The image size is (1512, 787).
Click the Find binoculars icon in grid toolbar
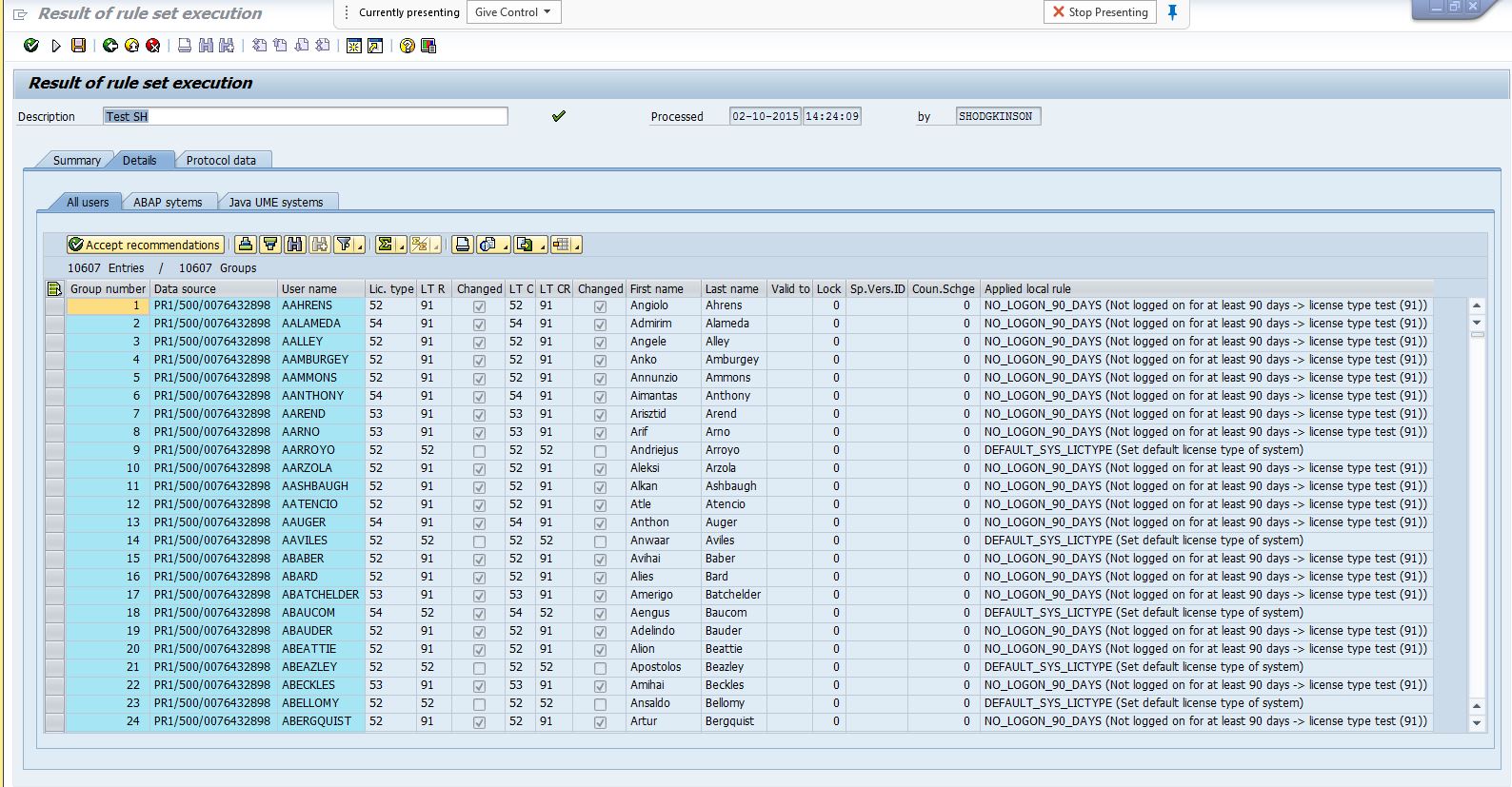click(x=295, y=245)
